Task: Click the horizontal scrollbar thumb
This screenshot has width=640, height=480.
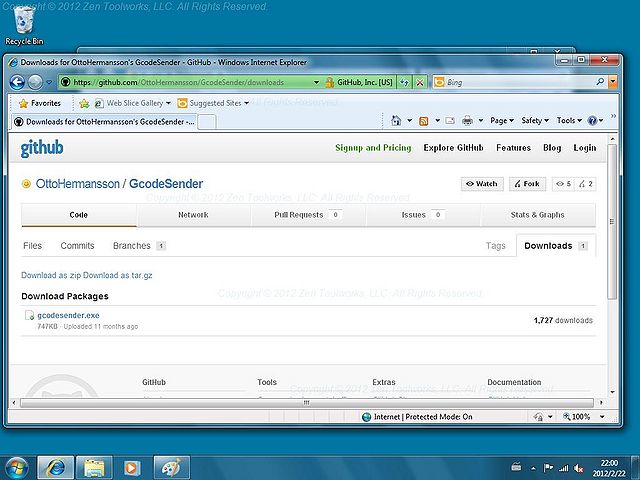Action: pos(306,403)
